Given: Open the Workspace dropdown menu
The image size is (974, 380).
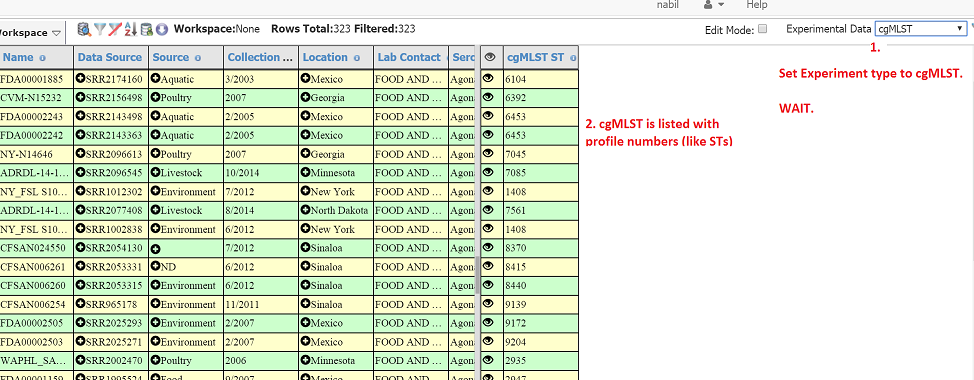Looking at the screenshot, I should pos(31,32).
